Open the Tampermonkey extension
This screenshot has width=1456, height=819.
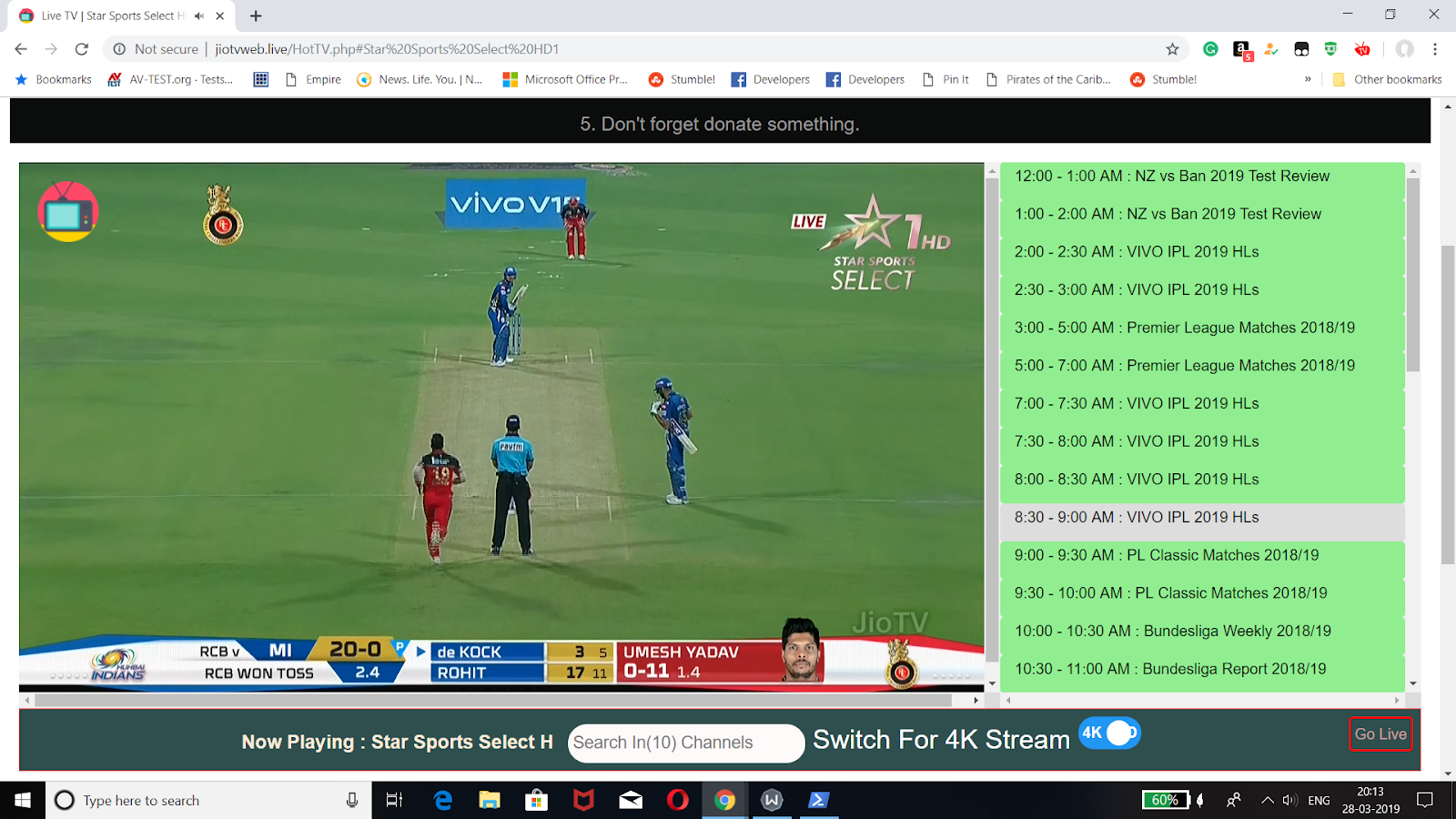1301,49
